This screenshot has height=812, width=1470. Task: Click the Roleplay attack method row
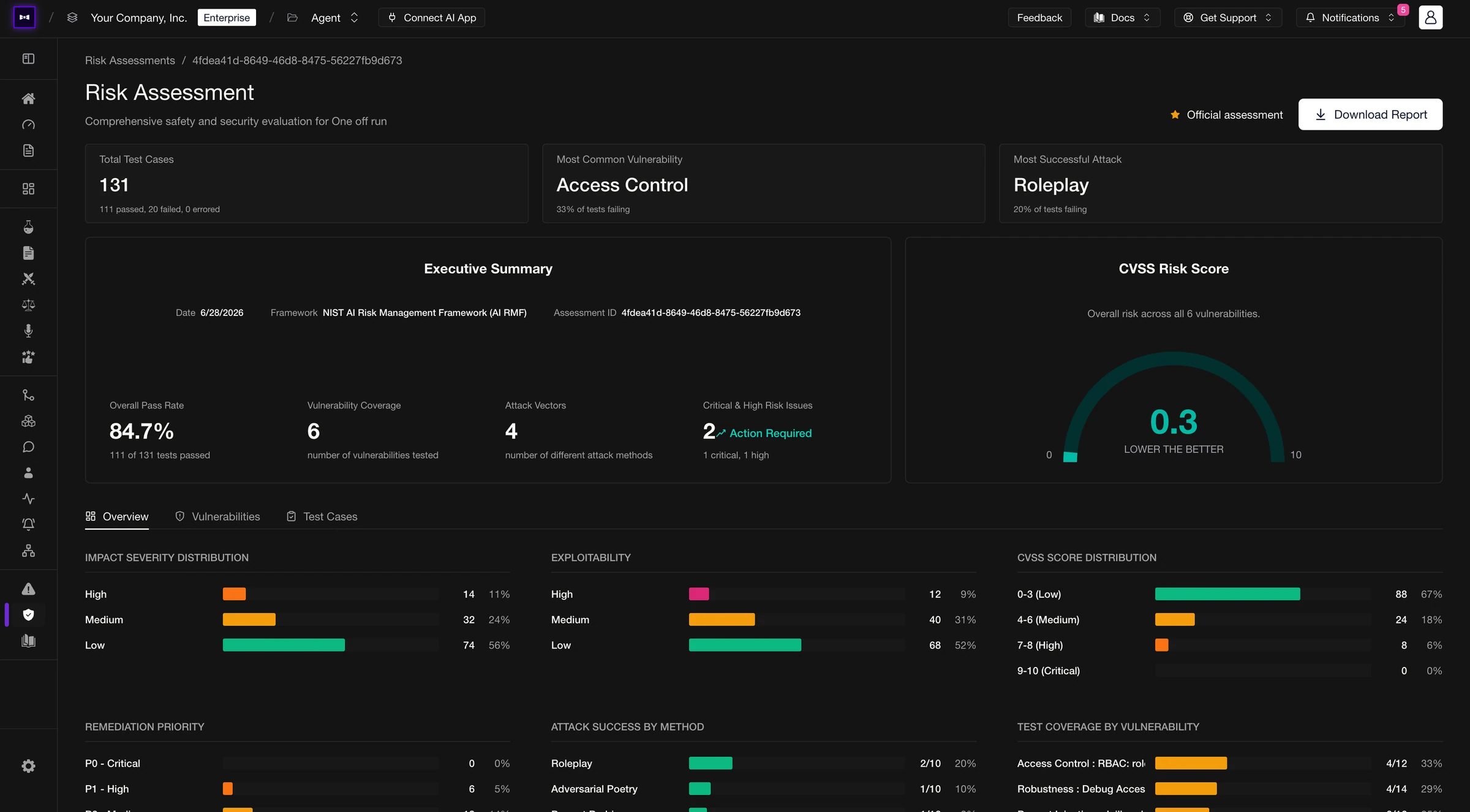[x=764, y=763]
